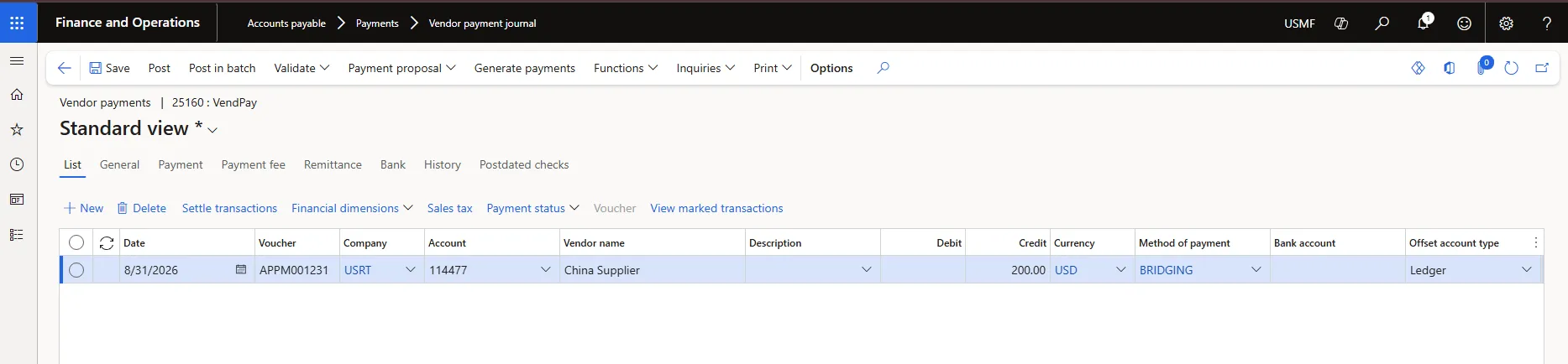Switch to the Postdated checks tab
The width and height of the screenshot is (1568, 364).
coord(524,164)
